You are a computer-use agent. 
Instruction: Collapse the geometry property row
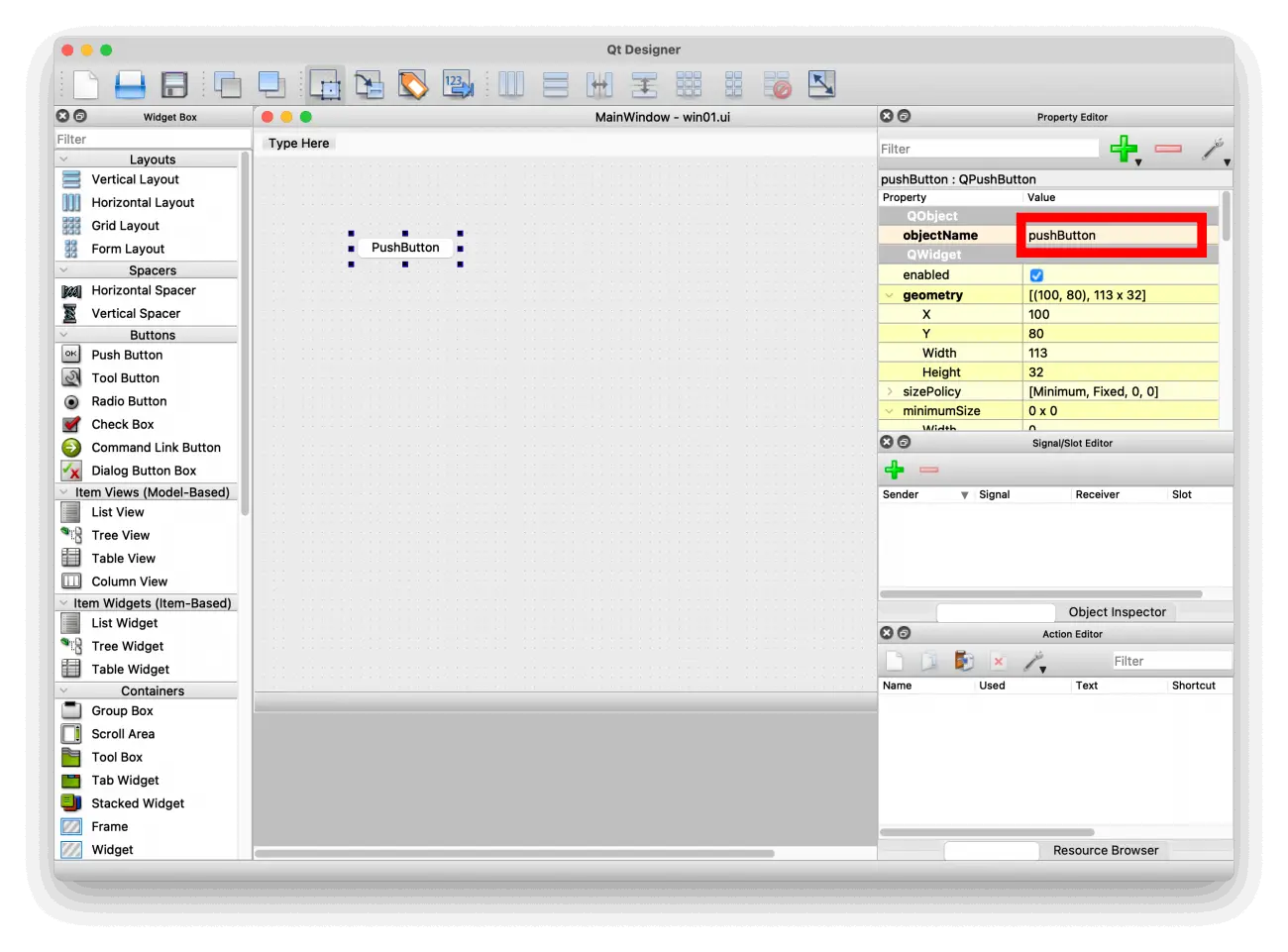(890, 295)
